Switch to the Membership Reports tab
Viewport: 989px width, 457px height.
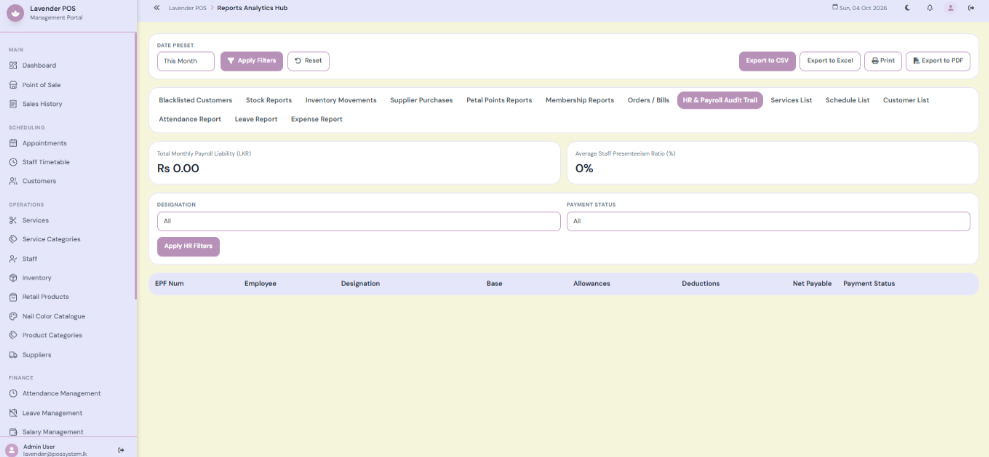[x=580, y=100]
